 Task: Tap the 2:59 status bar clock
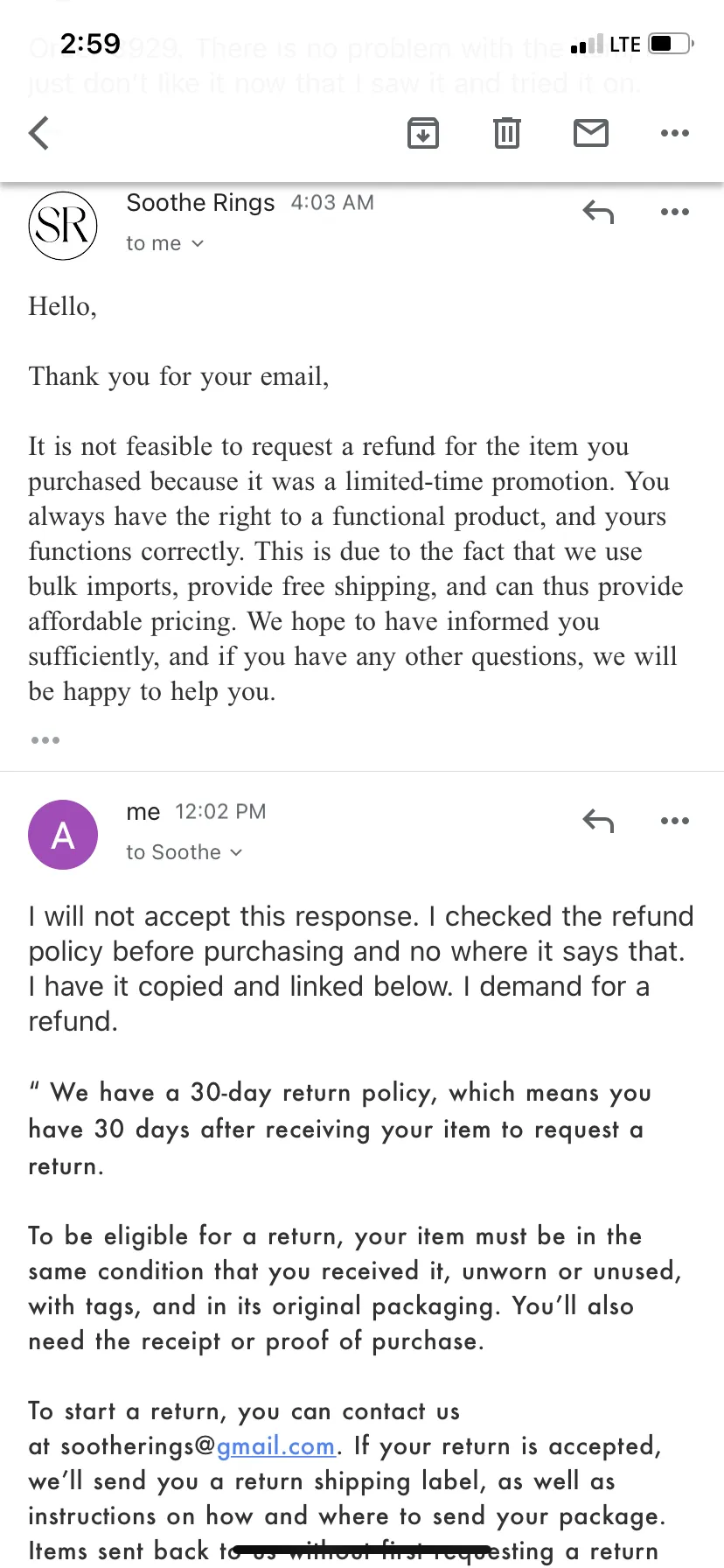click(x=90, y=44)
